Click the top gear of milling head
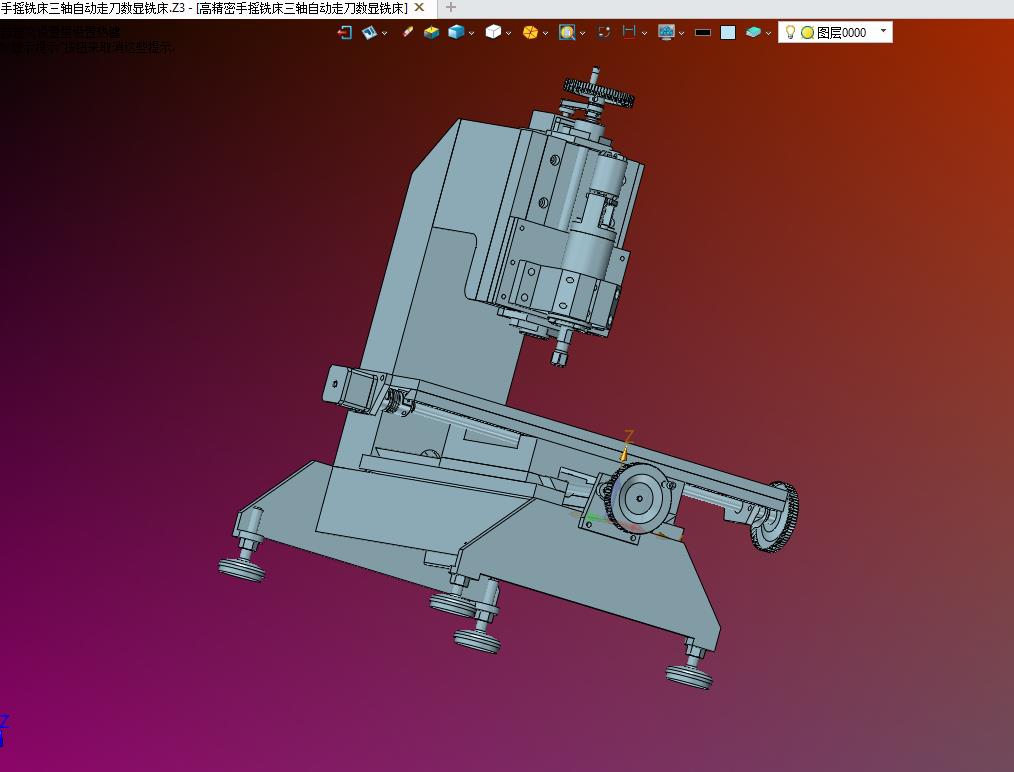The height and width of the screenshot is (772, 1014). [598, 91]
